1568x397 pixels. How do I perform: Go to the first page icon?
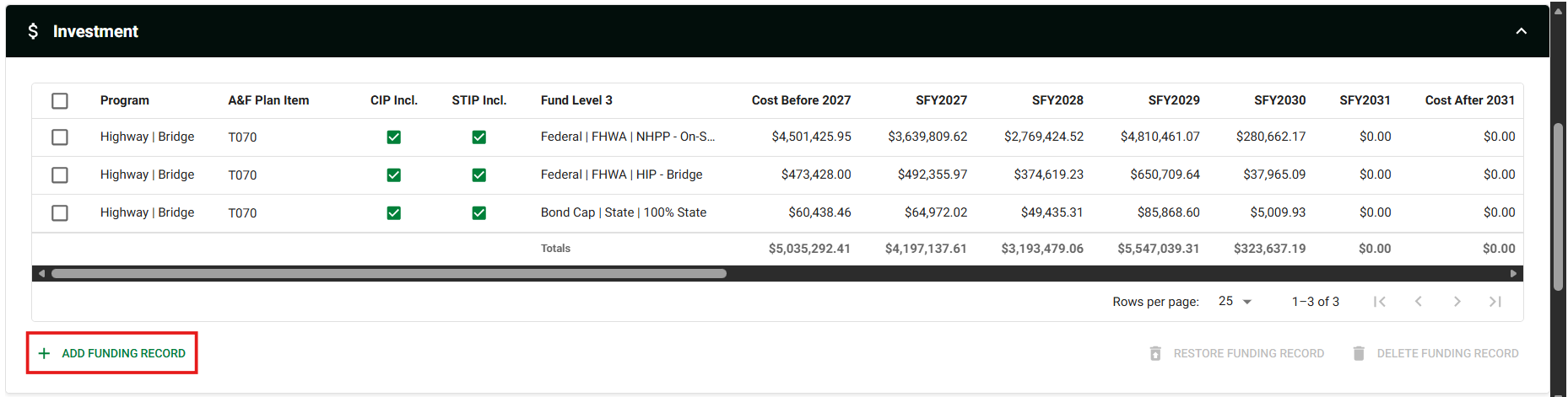tap(1380, 302)
